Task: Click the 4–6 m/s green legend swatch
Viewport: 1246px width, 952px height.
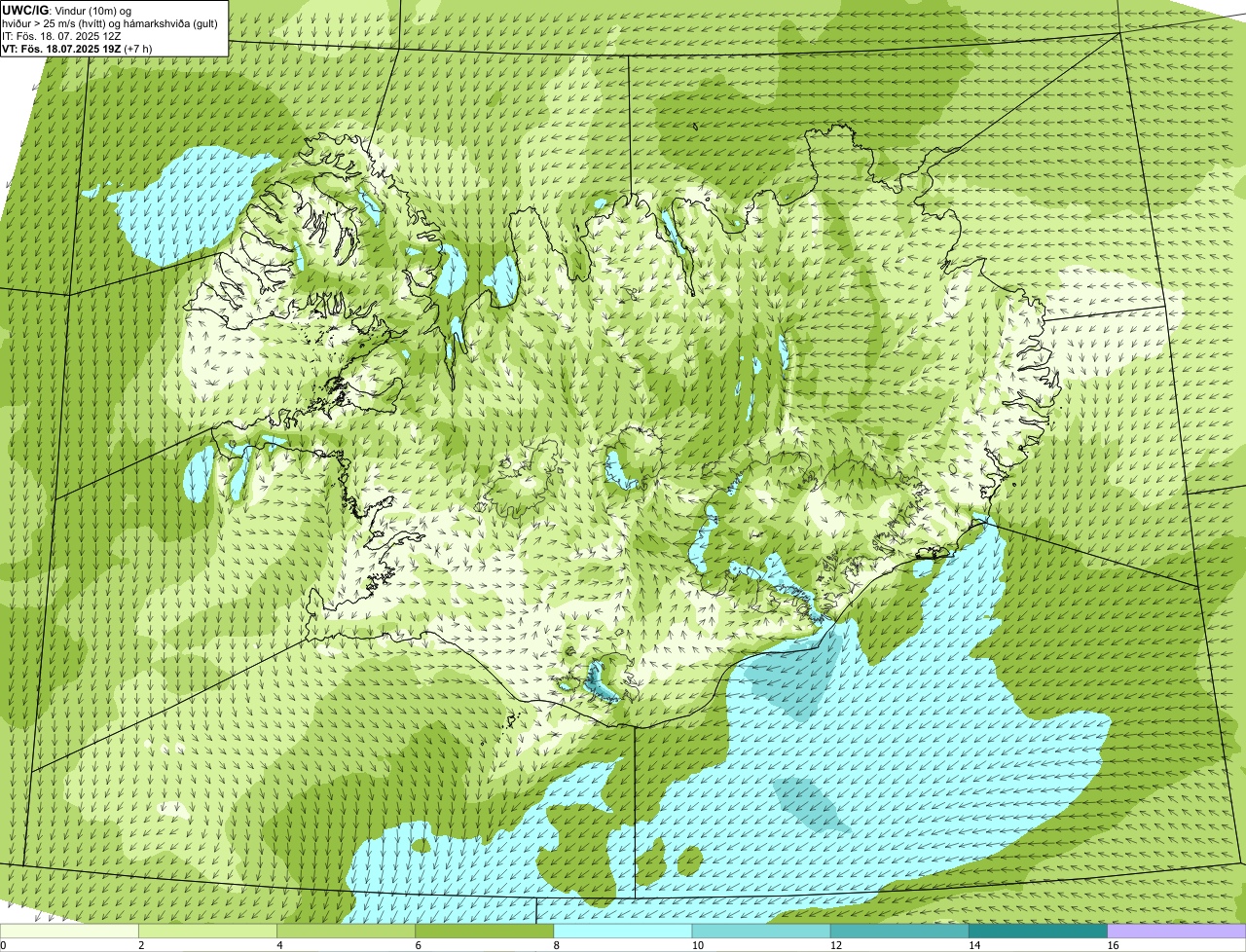Action: pos(346,931)
